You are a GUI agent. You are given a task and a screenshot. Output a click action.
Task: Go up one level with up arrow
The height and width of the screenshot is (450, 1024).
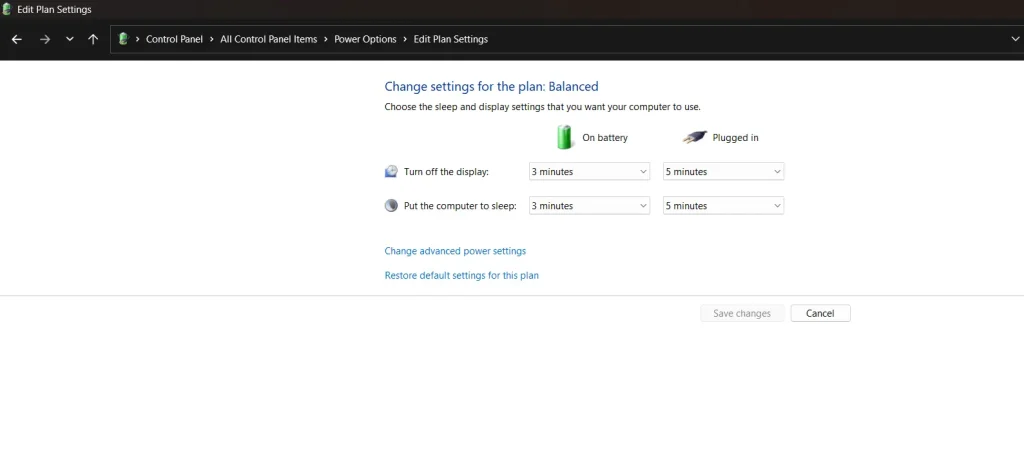[93, 39]
